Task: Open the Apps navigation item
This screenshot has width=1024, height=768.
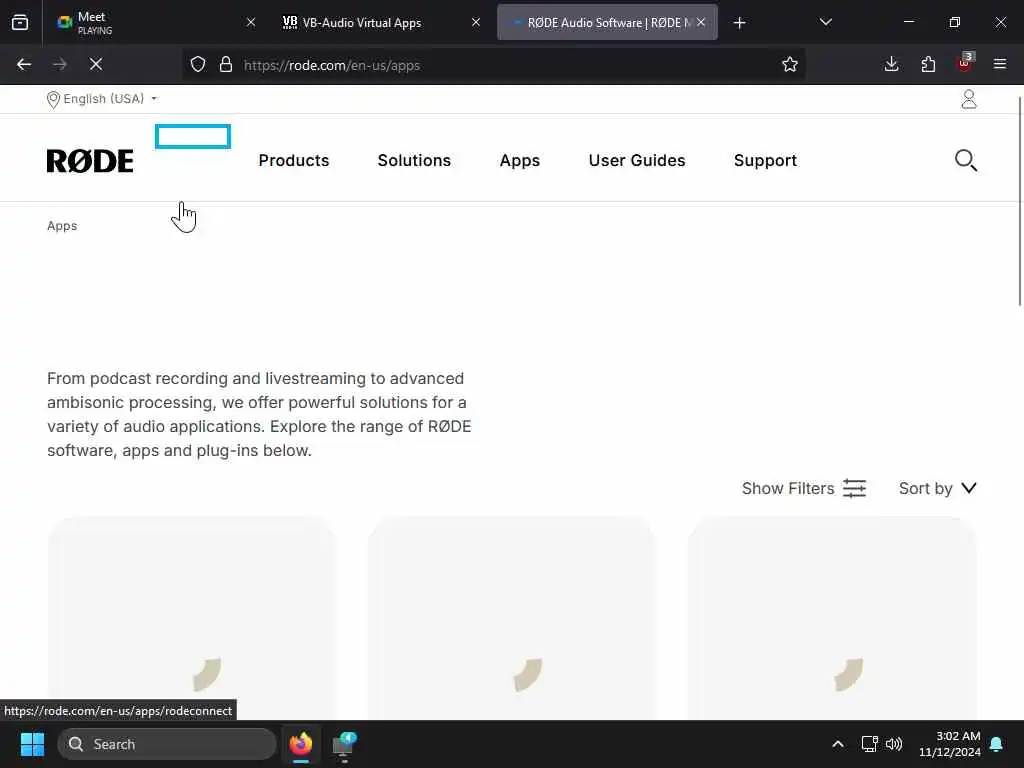Action: (520, 161)
